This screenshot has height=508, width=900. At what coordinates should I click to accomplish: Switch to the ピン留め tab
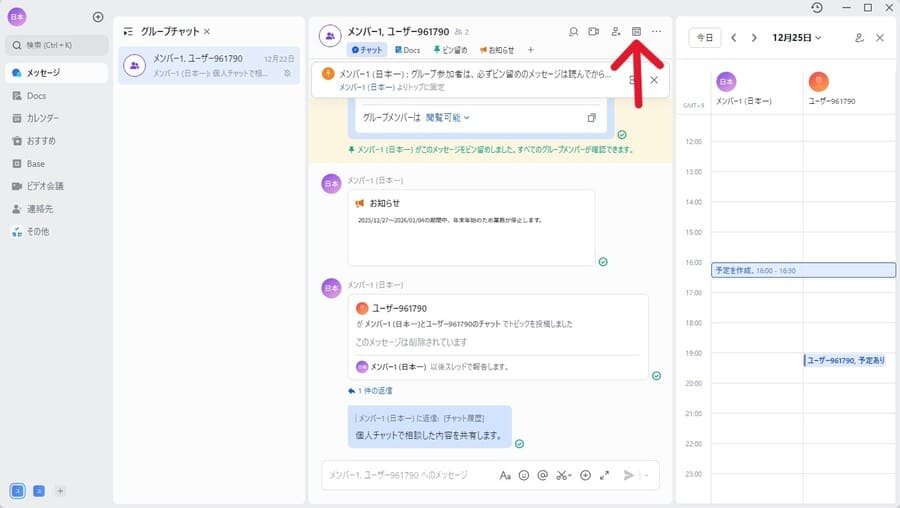450,50
